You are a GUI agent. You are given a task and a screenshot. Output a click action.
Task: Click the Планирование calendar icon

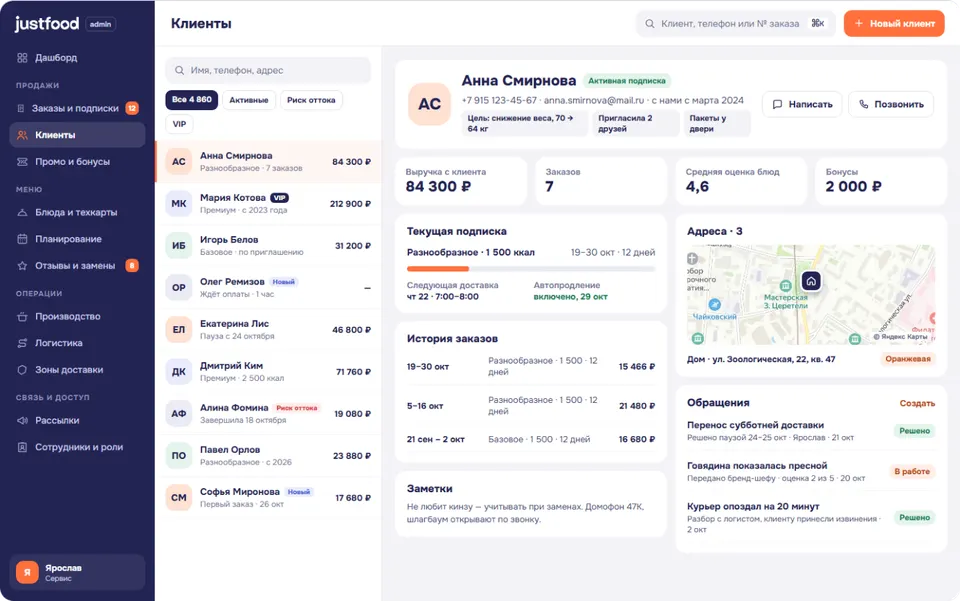click(22, 239)
